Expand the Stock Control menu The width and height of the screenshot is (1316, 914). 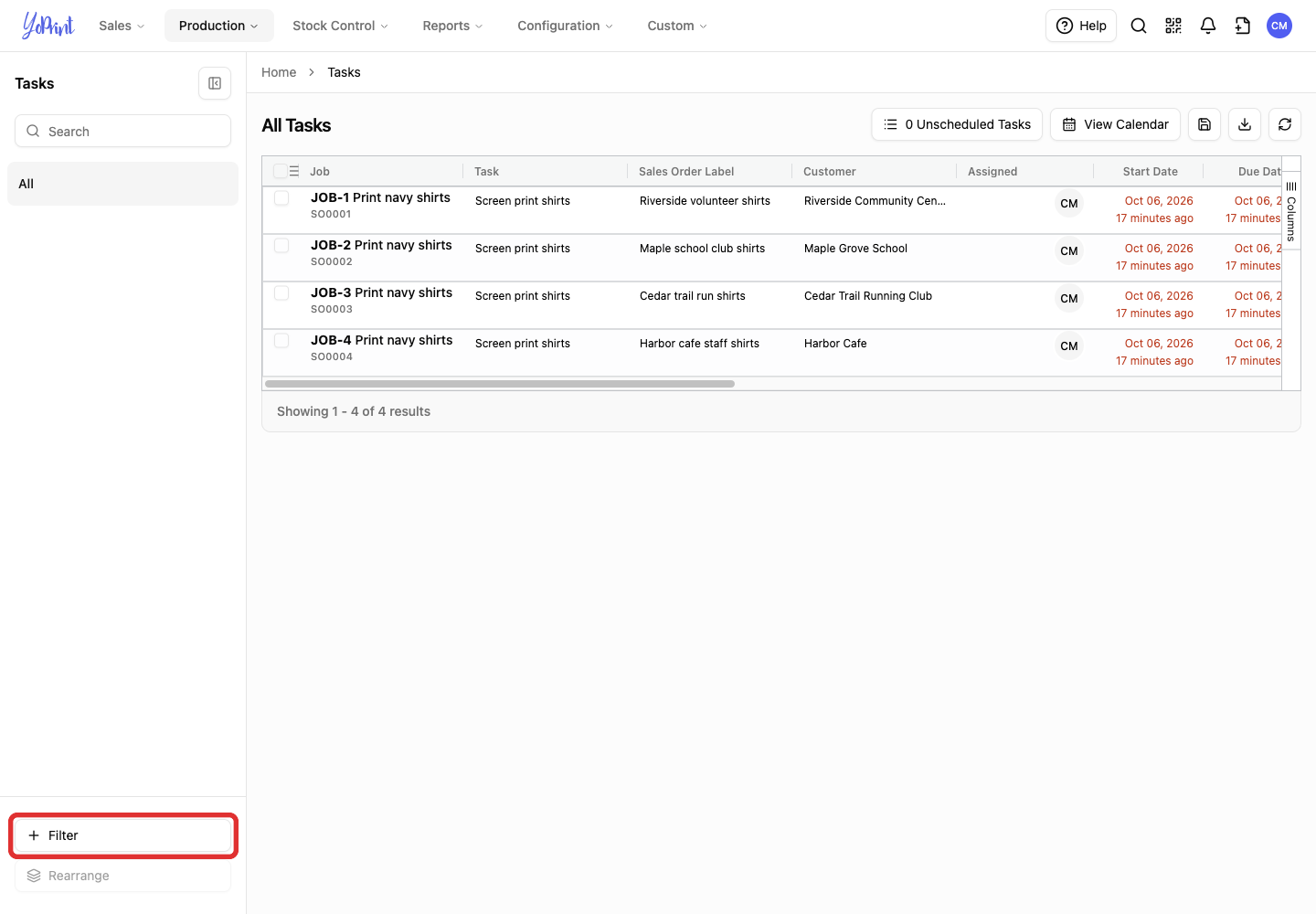click(x=340, y=26)
